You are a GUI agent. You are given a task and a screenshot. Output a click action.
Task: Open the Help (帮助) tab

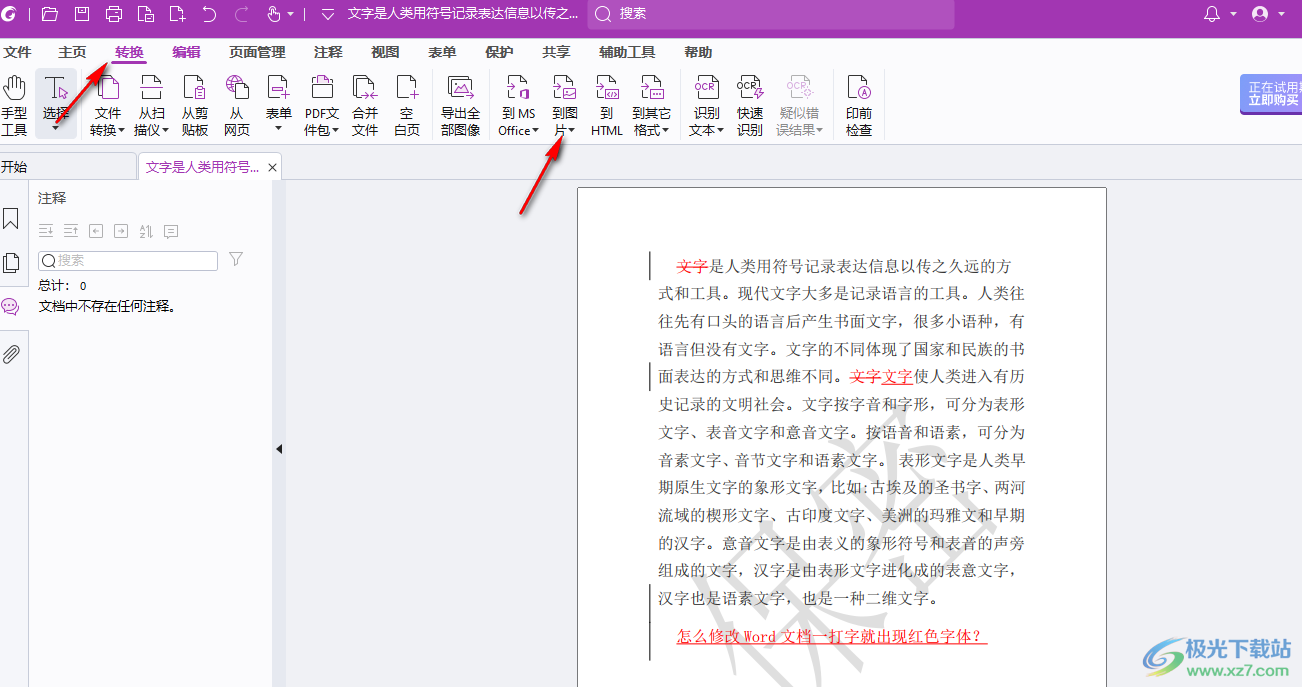pyautogui.click(x=698, y=52)
